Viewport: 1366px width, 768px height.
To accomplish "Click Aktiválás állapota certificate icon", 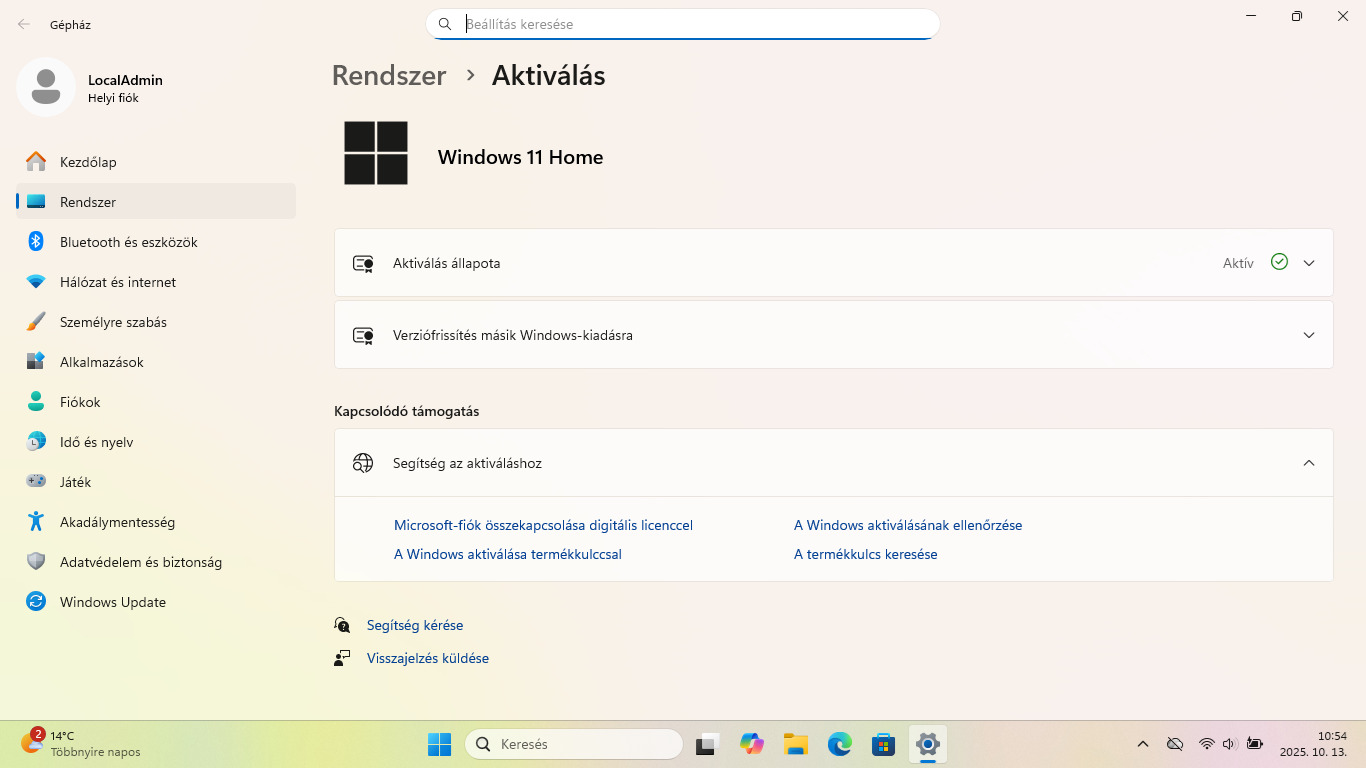I will click(363, 264).
